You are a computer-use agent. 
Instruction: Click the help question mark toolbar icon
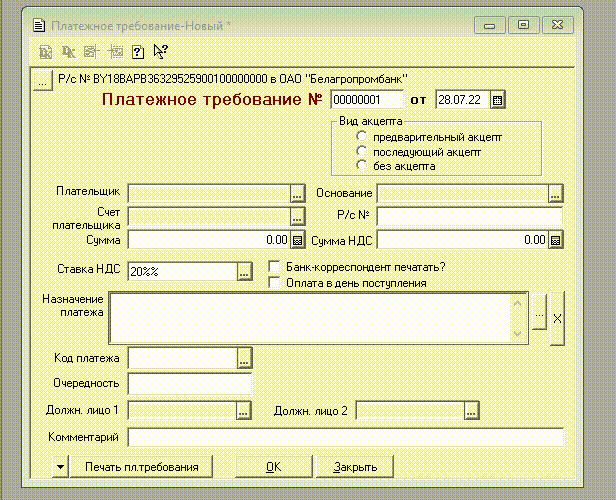(139, 52)
